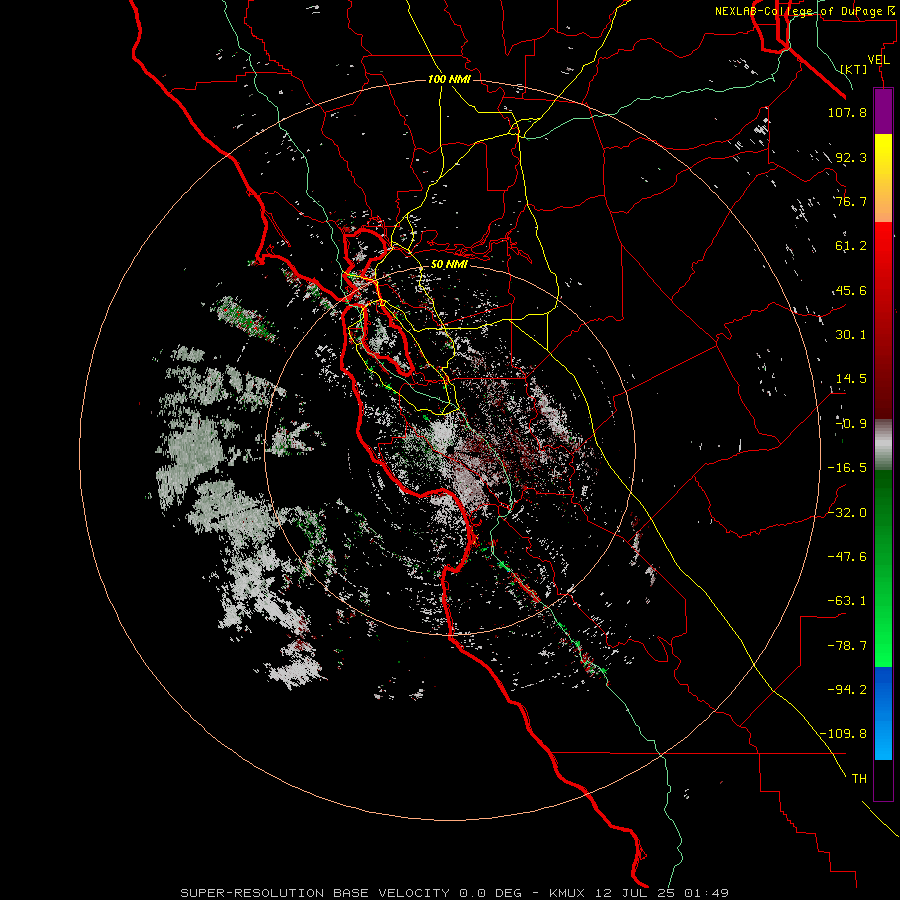Screen dimensions: 900x900
Task: Click the -78.7 legend value
Action: [847, 646]
